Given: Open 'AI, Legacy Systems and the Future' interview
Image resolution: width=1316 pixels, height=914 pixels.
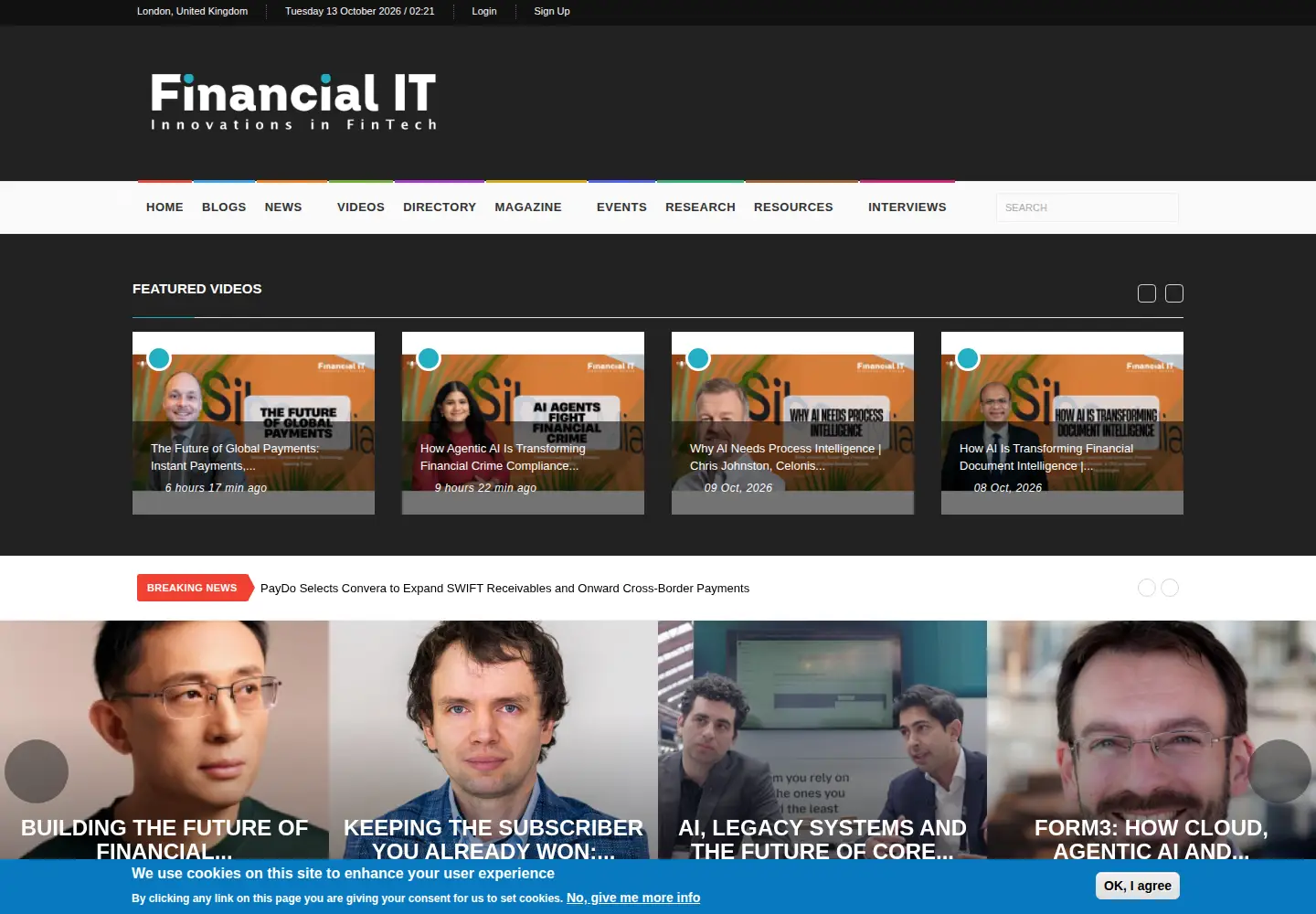Looking at the screenshot, I should click(822, 839).
